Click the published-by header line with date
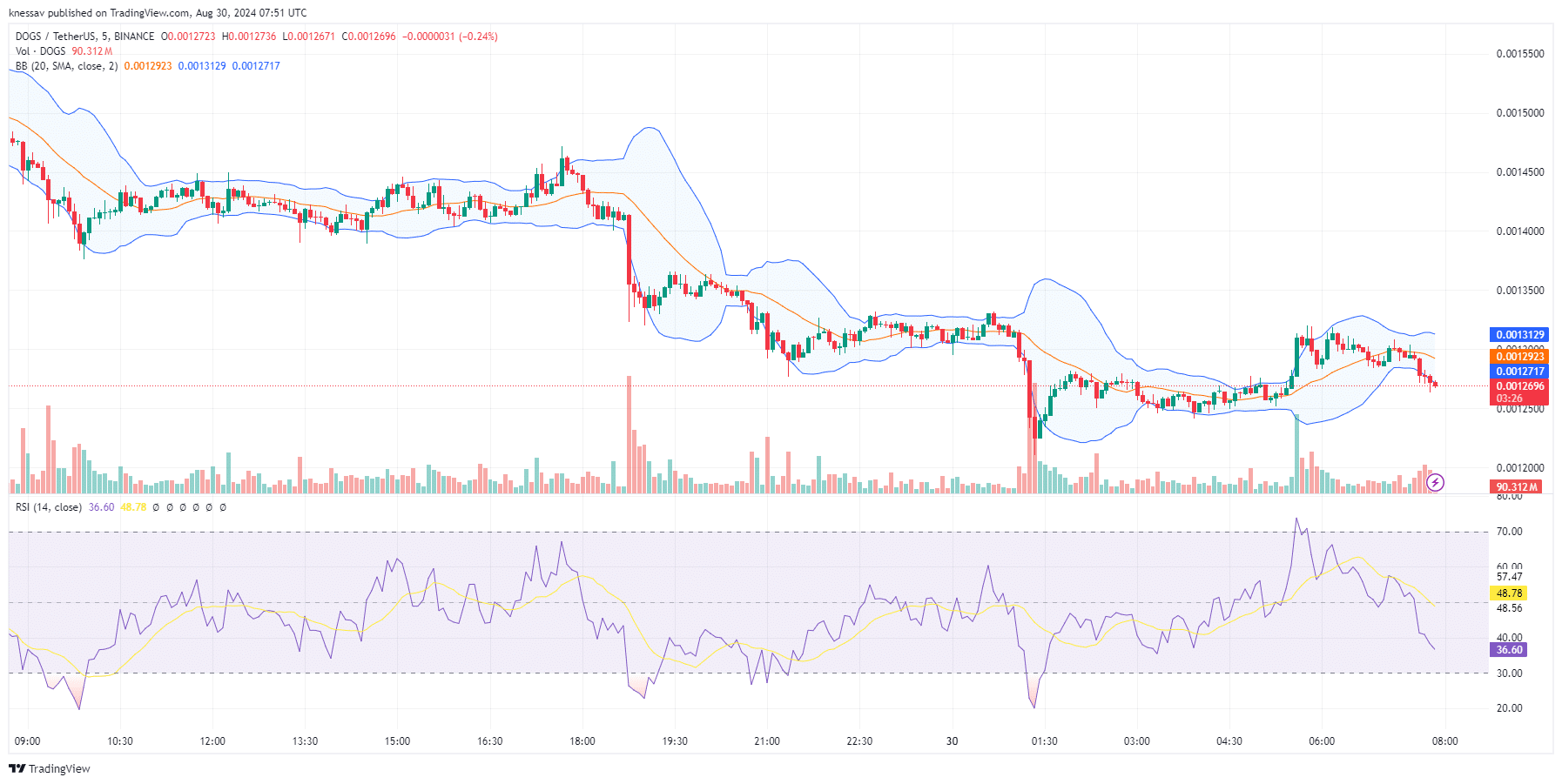This screenshot has height=784, width=1562. point(158,13)
